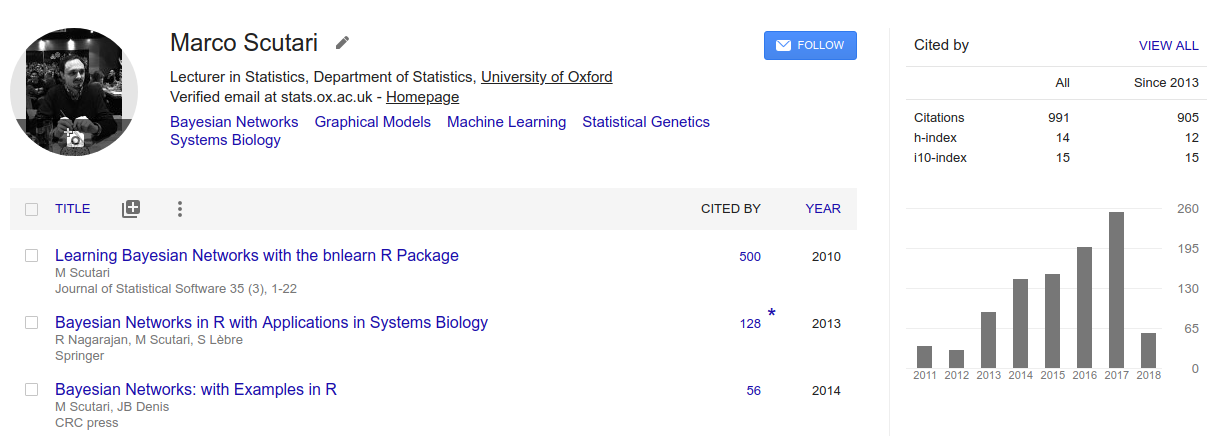
Task: Check the box for Bayesian Networks: with Examples
Action: click(x=32, y=390)
